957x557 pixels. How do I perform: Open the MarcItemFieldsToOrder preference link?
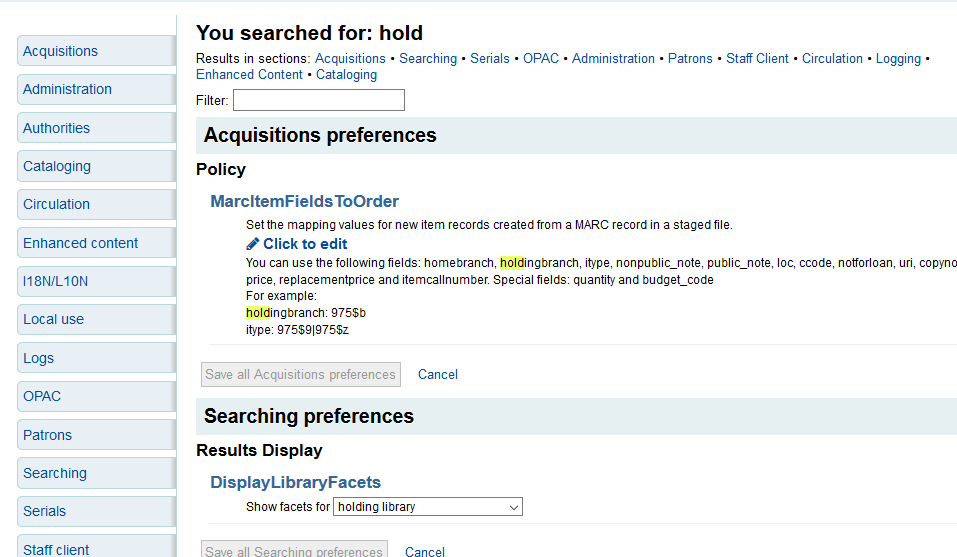point(304,201)
